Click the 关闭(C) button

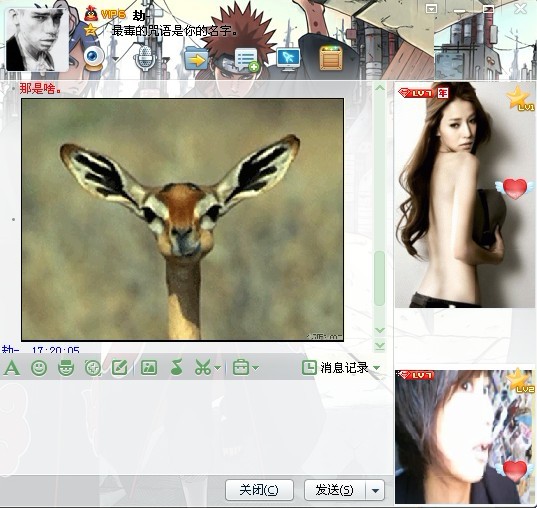[x=259, y=490]
